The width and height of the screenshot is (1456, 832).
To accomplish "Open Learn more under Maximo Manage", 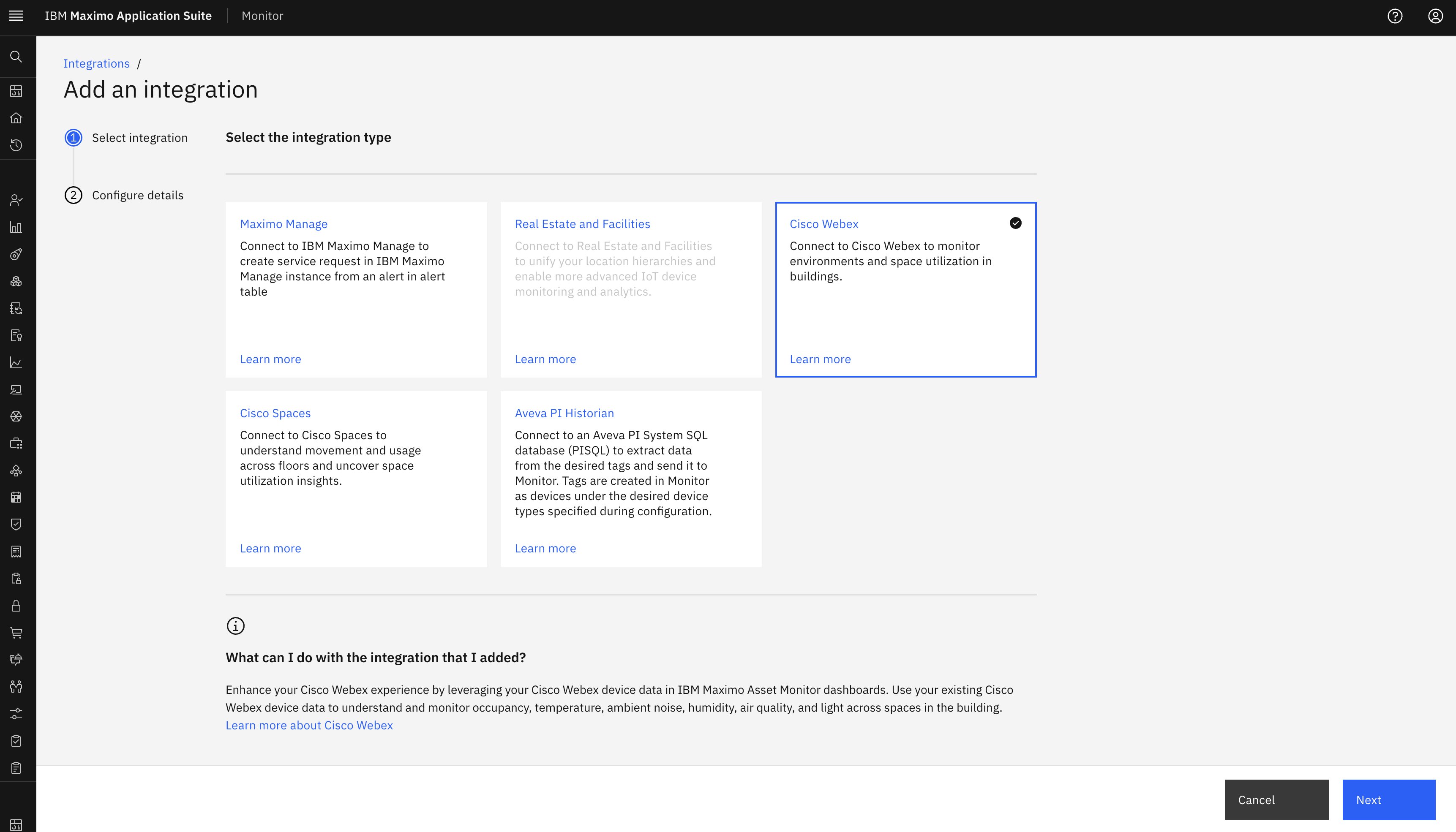I will tap(270, 359).
